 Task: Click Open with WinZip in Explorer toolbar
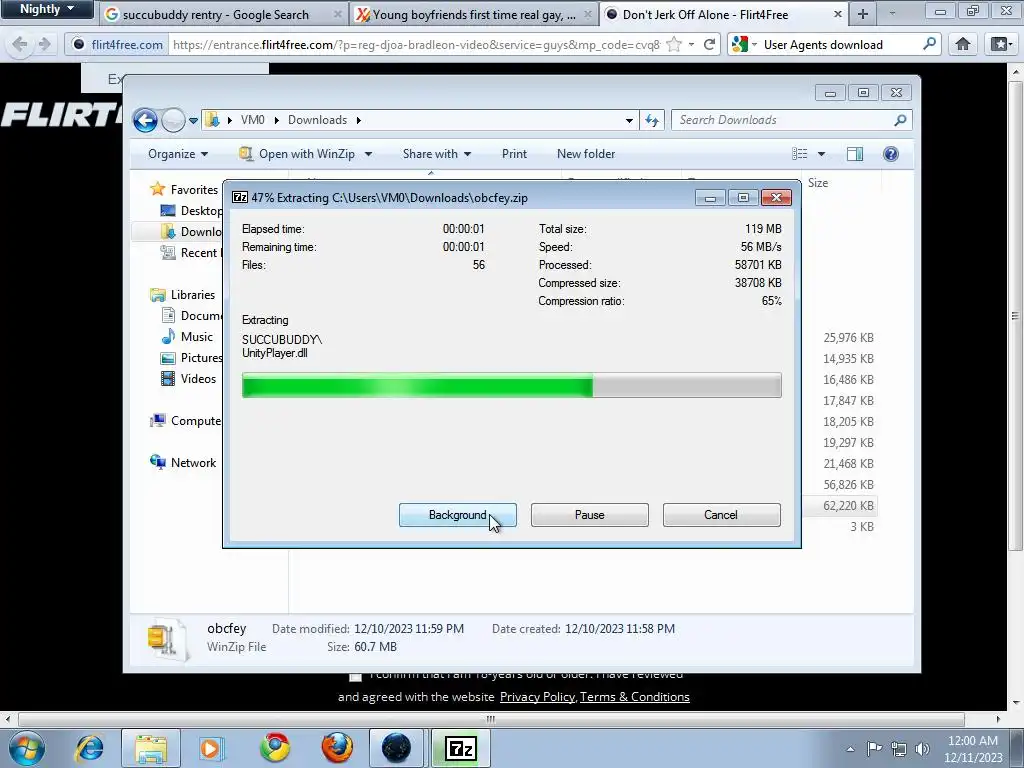[298, 154]
